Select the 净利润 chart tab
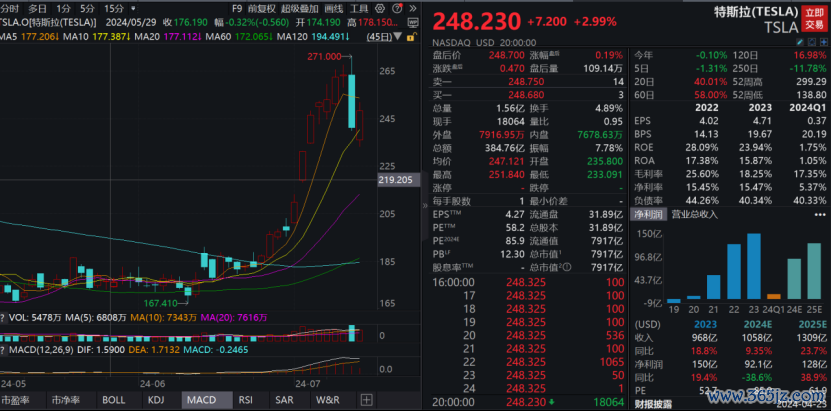Viewport: 831px width, 411px height. point(648,215)
